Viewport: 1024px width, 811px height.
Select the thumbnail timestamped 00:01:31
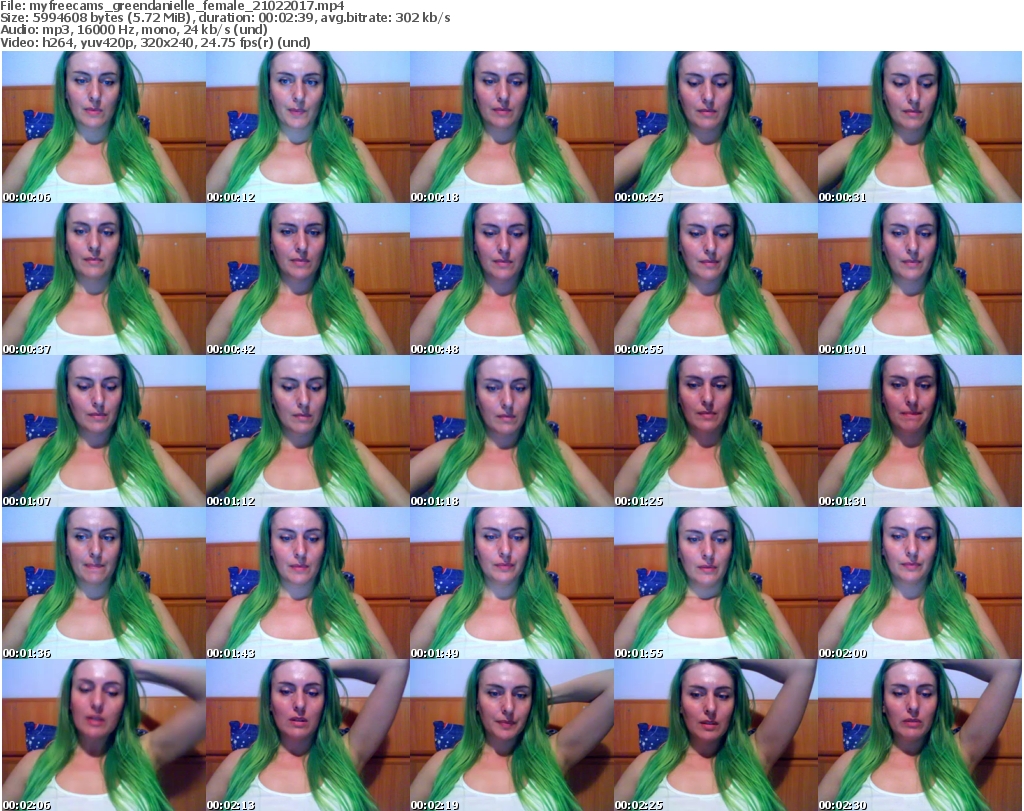920,431
